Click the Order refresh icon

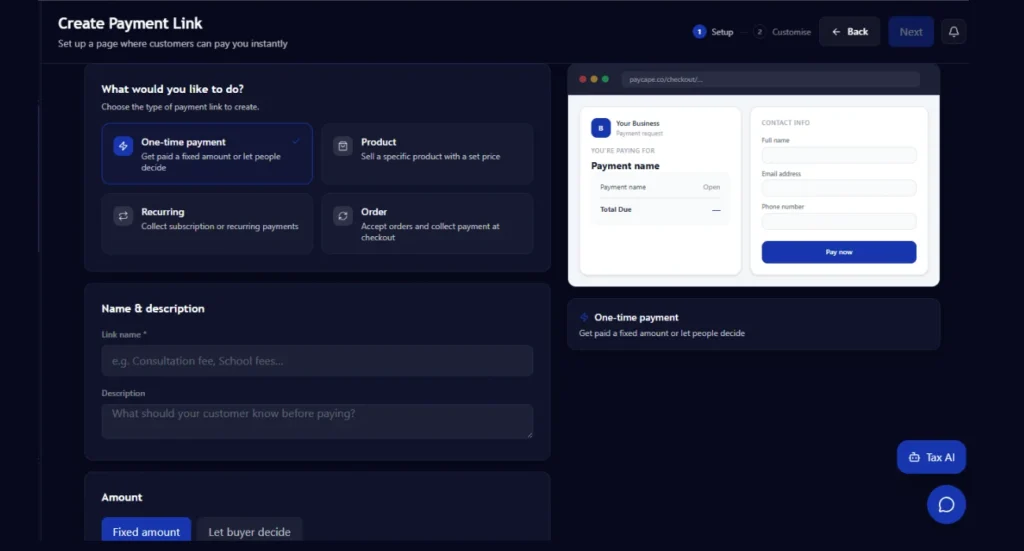343,215
